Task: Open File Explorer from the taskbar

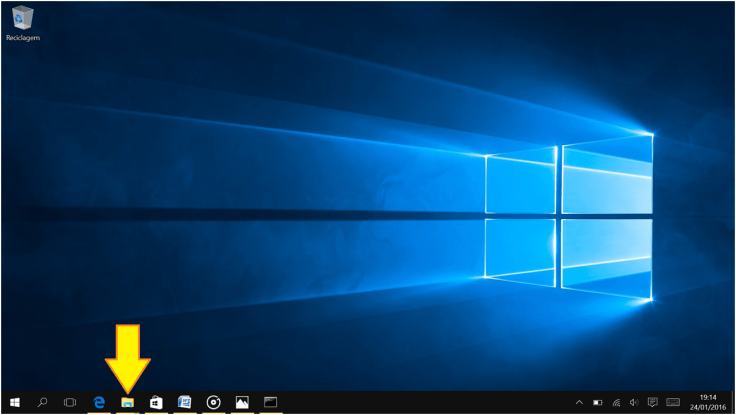Action: [x=128, y=402]
